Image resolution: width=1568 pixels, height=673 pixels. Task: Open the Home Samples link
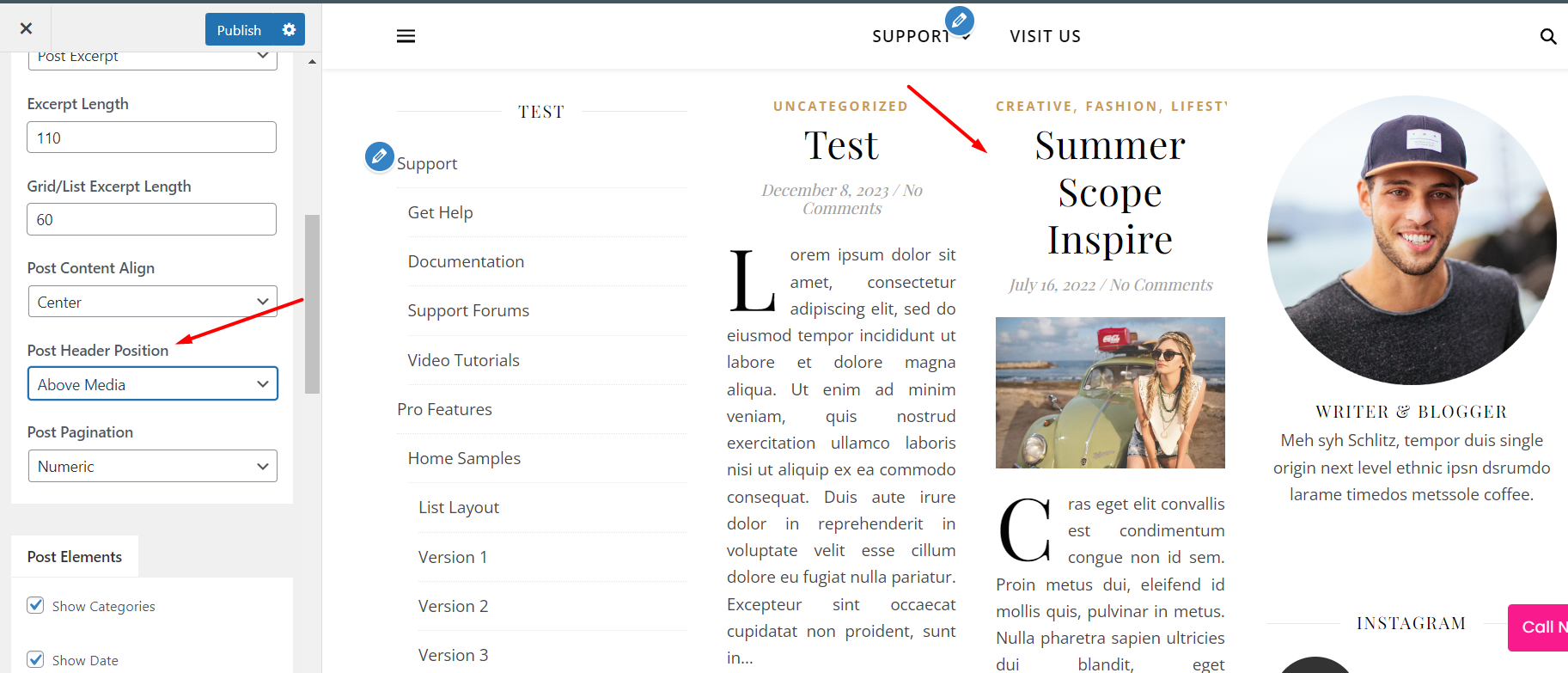(464, 458)
